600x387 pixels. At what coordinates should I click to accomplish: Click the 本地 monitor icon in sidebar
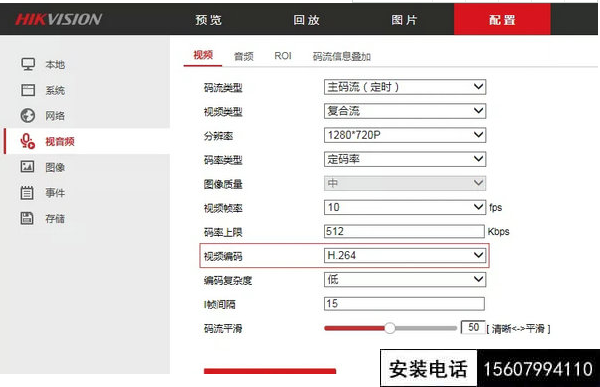28,64
